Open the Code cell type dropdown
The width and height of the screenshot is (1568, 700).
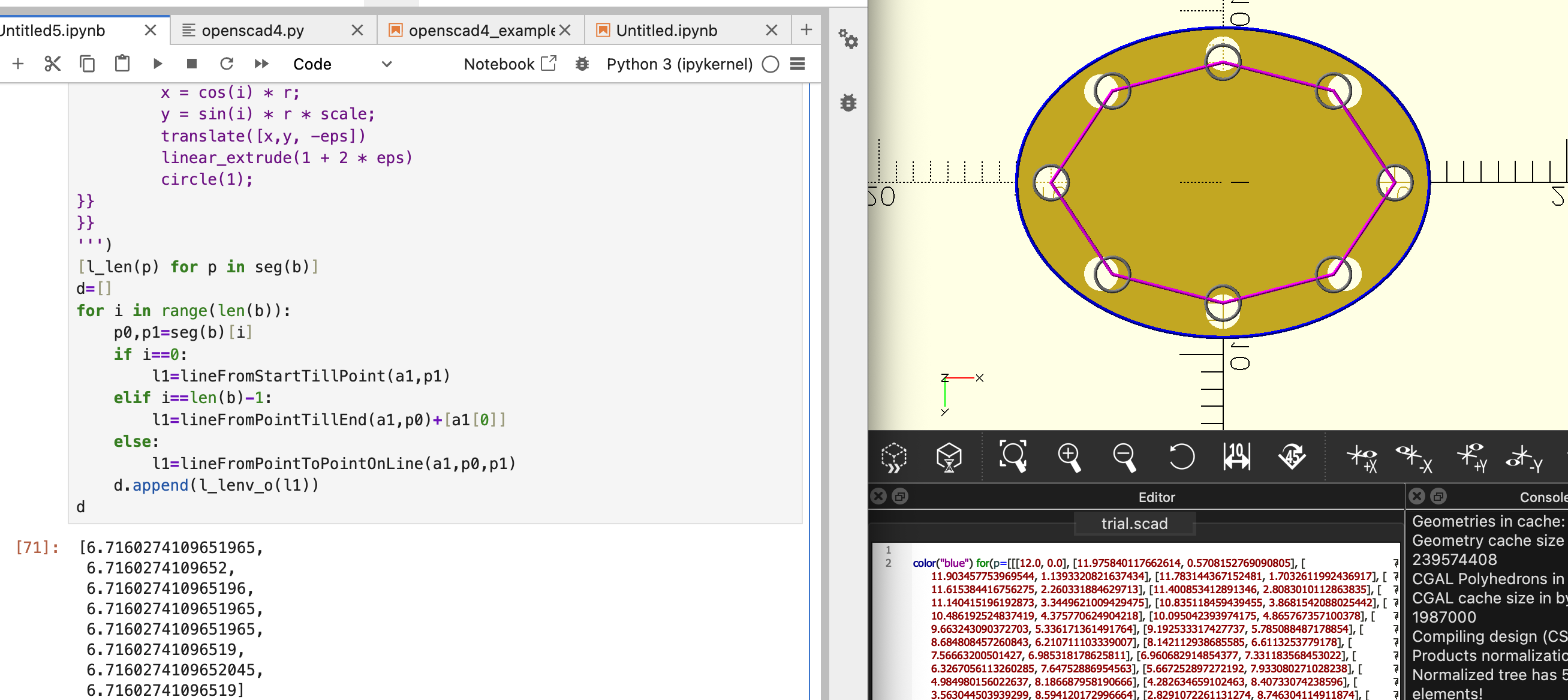(x=342, y=64)
